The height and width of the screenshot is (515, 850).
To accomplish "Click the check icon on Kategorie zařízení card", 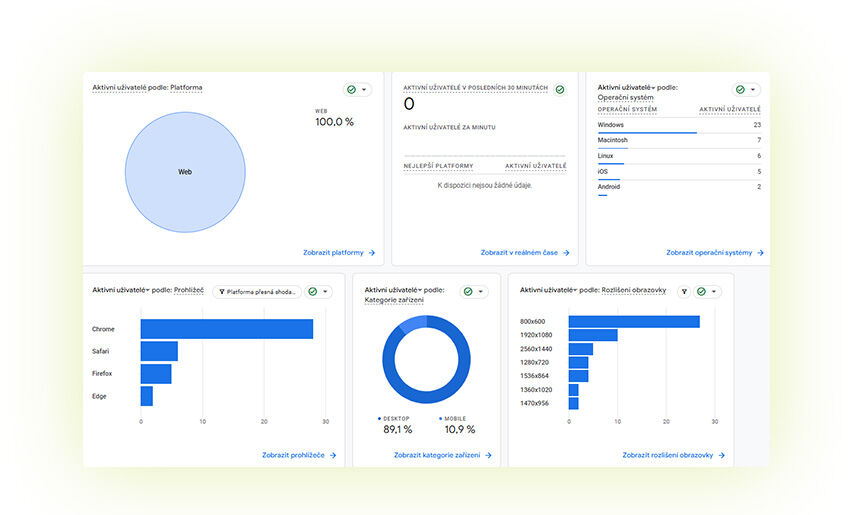I will 467,292.
